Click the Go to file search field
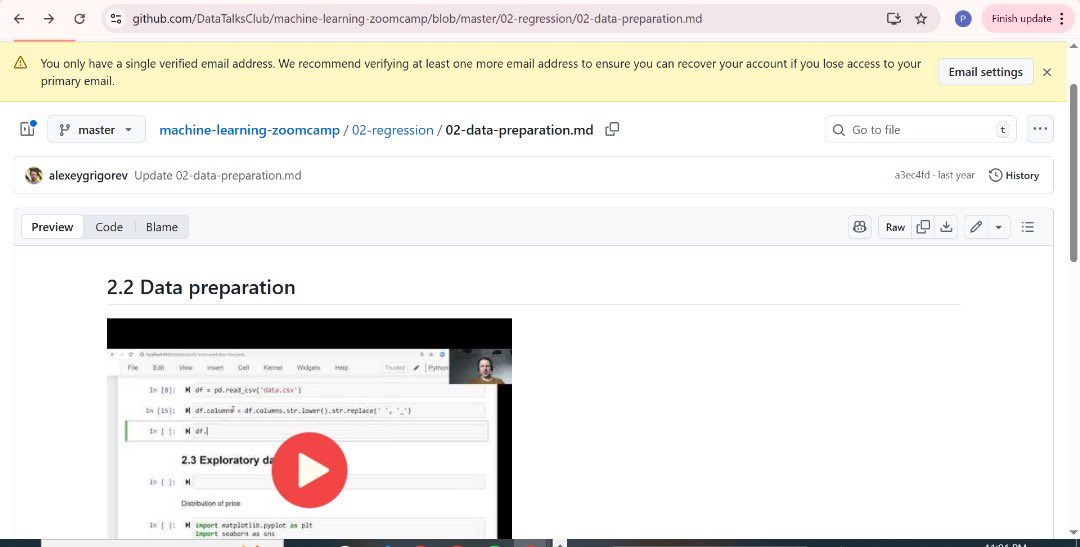 [920, 130]
